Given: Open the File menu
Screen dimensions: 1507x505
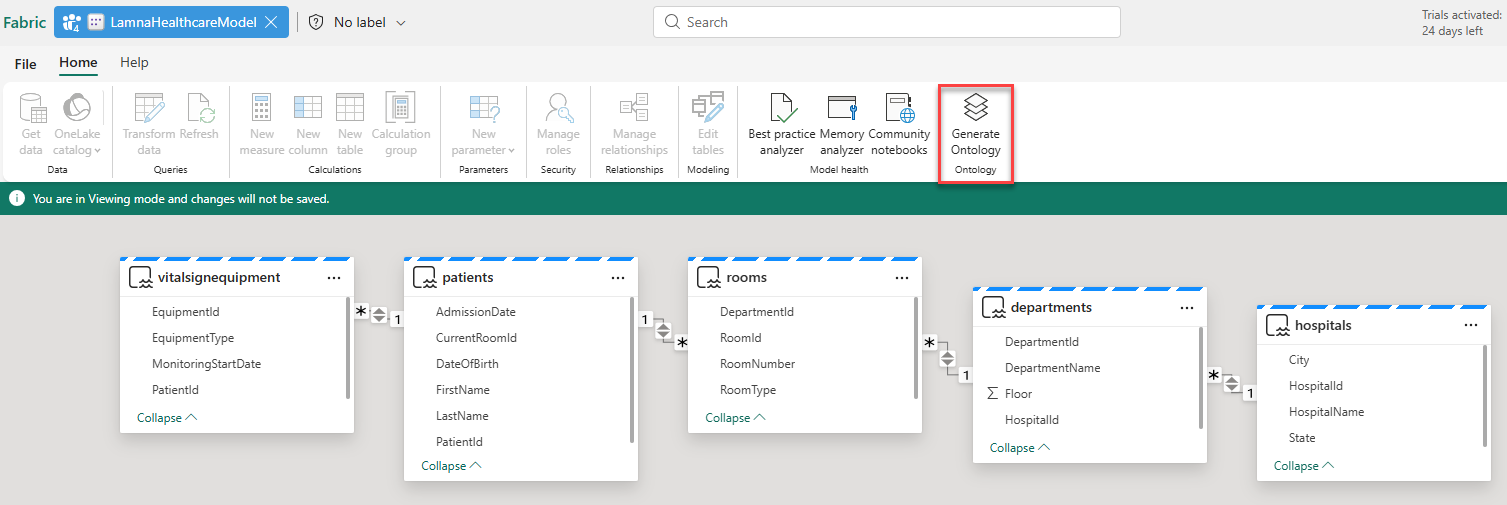Looking at the screenshot, I should (x=26, y=64).
